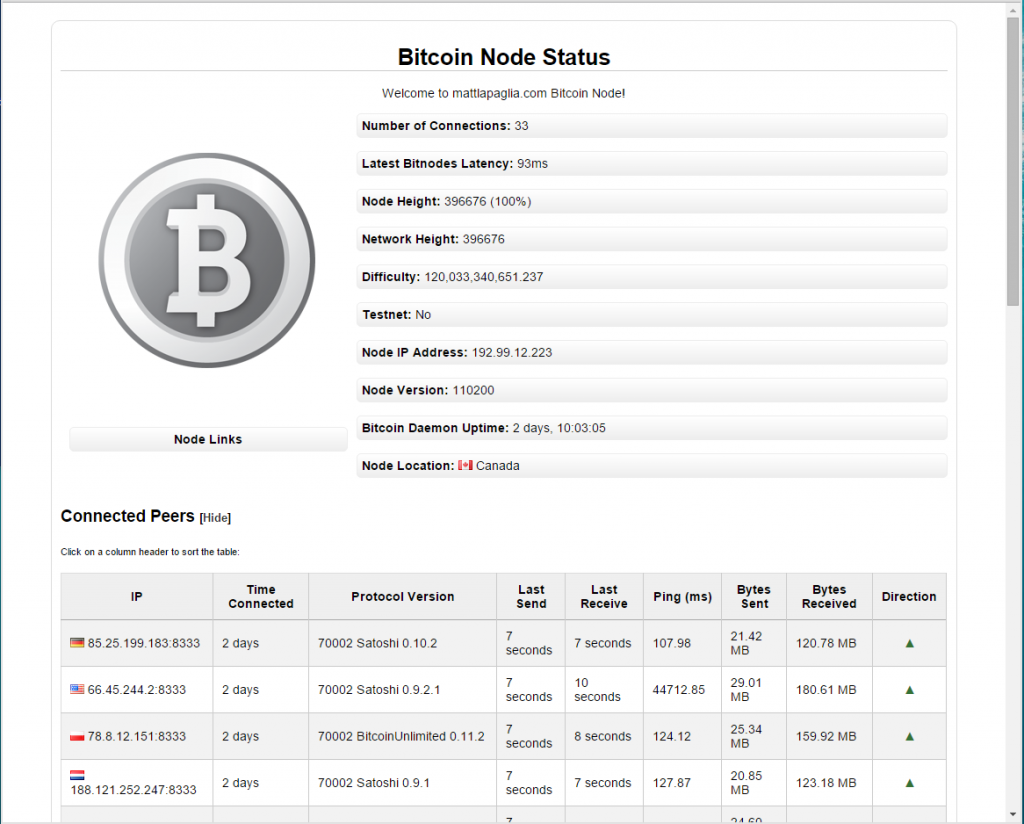Click the Canada flag icon in Node Location
Image resolution: width=1024 pixels, height=824 pixels.
point(465,466)
